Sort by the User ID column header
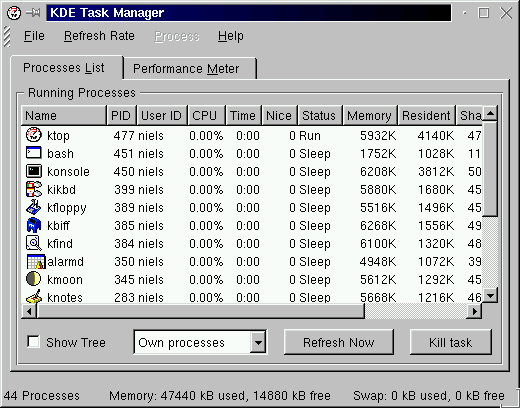Viewport: 520px width, 408px height. click(x=162, y=115)
